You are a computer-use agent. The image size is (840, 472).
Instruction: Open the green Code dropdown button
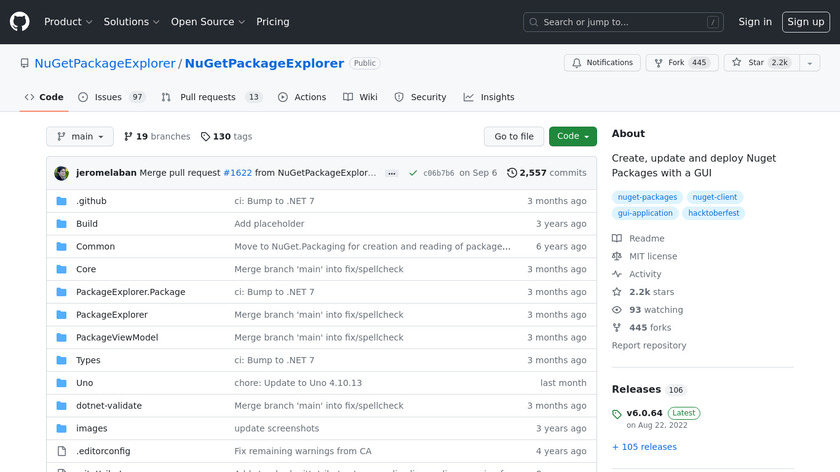[573, 137]
